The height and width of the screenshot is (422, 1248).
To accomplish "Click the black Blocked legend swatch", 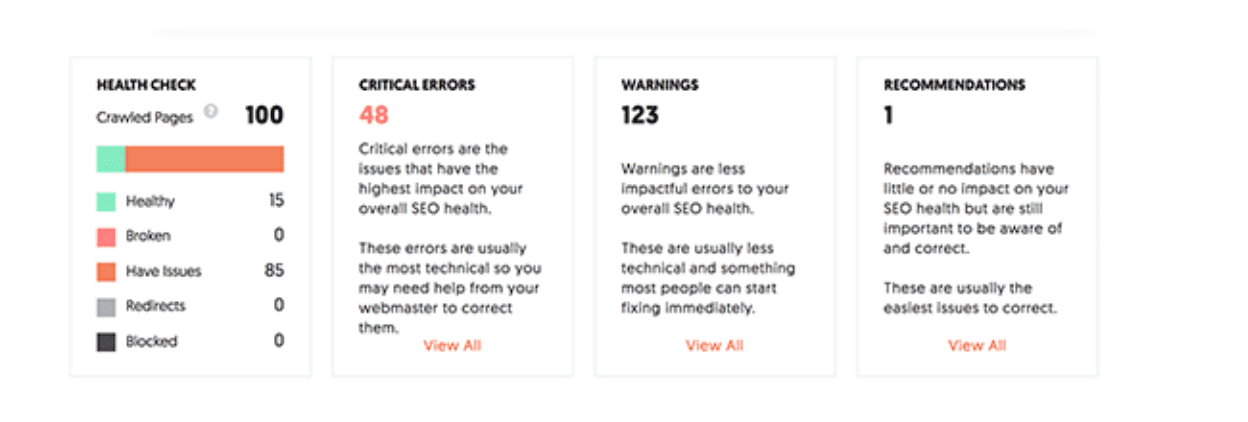I will click(105, 341).
